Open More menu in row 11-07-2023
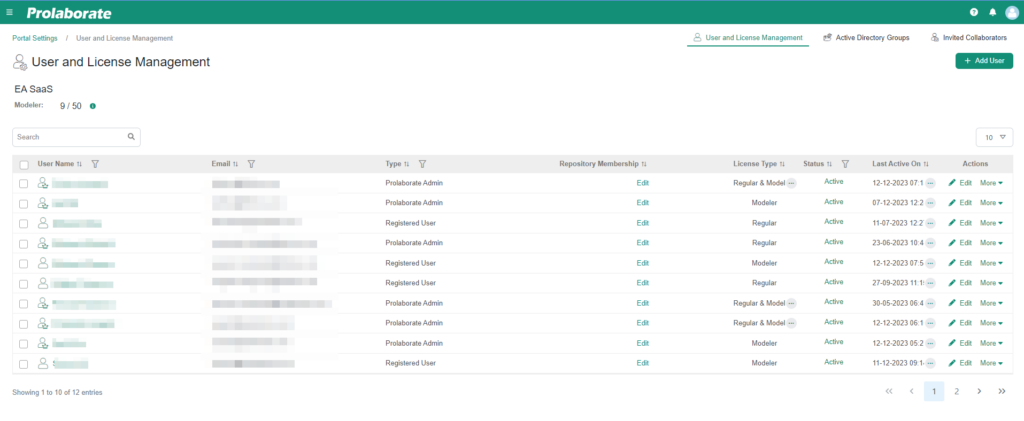Viewport: 1024px width, 421px height. [x=991, y=223]
